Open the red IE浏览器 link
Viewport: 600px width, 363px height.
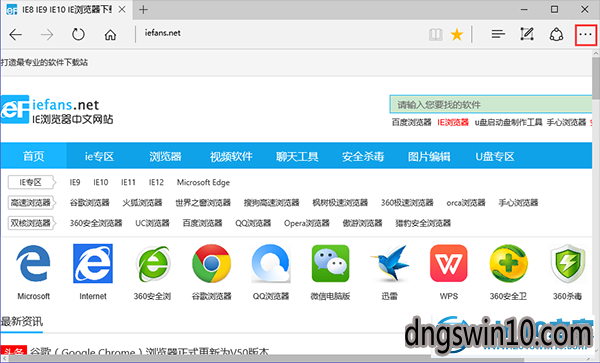click(x=453, y=122)
